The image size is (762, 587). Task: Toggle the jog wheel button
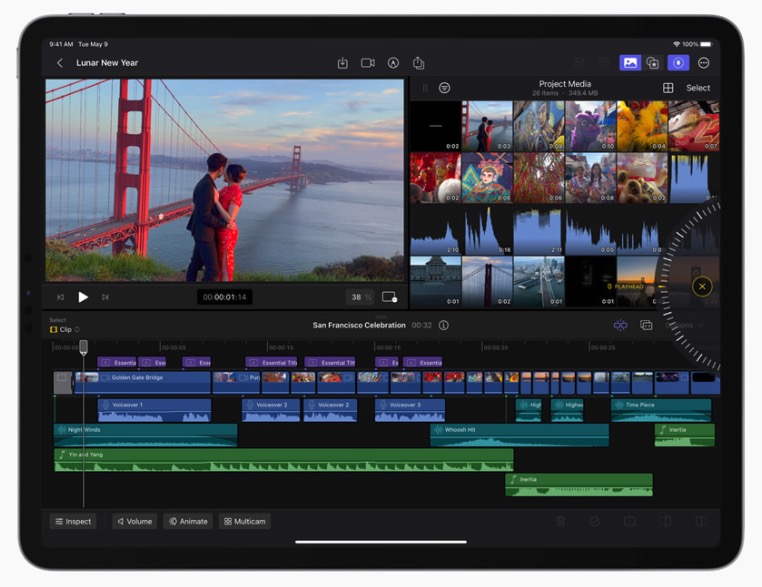678,63
